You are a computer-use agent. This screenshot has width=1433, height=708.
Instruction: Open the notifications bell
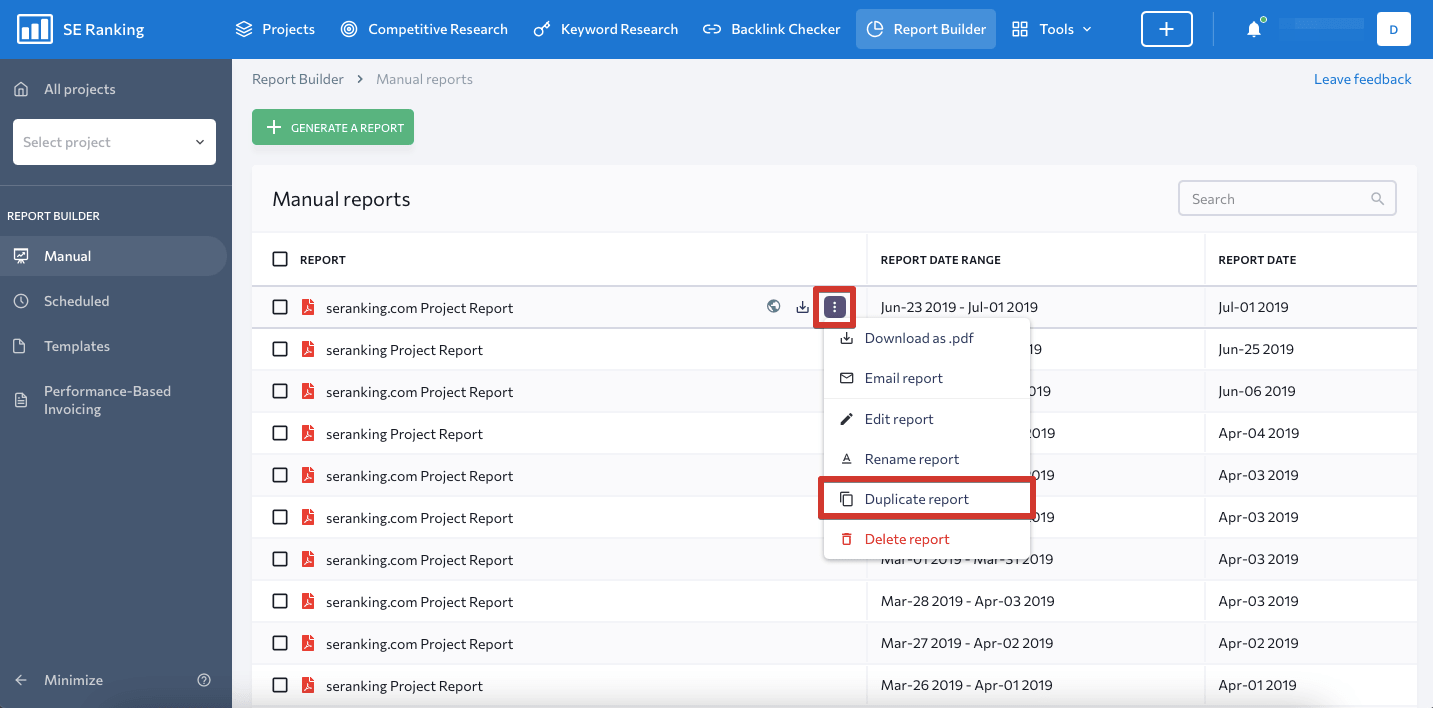1254,29
